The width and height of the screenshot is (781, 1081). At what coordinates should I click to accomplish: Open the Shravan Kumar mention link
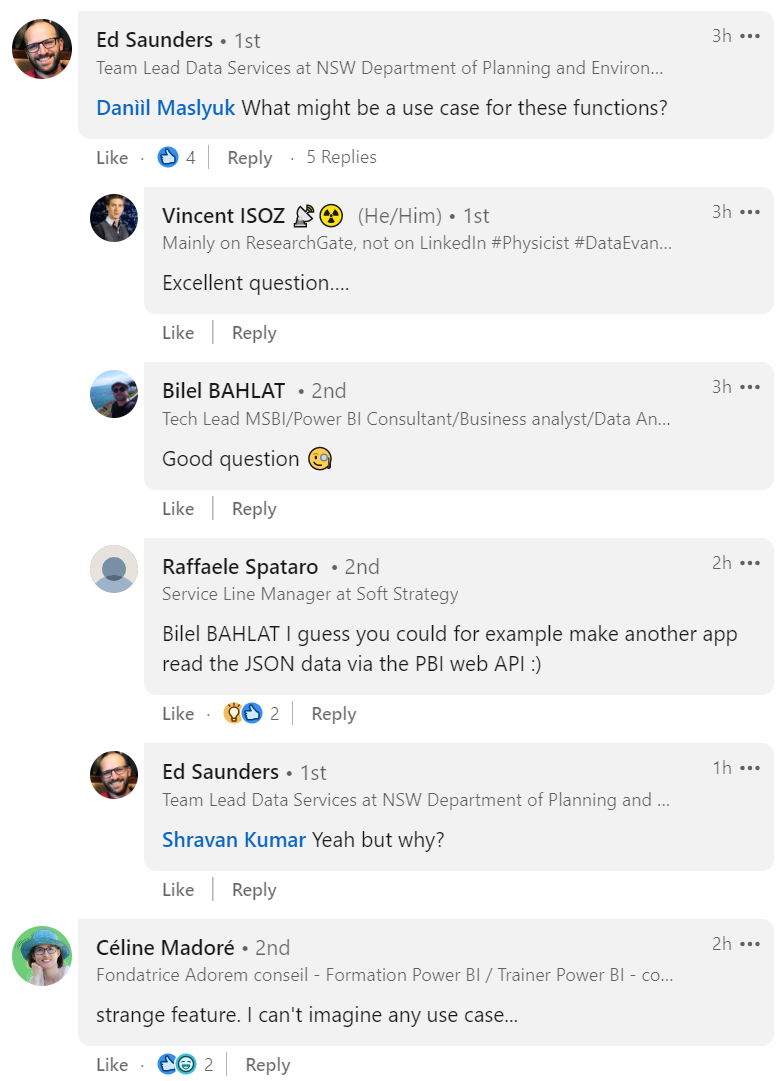pos(234,839)
